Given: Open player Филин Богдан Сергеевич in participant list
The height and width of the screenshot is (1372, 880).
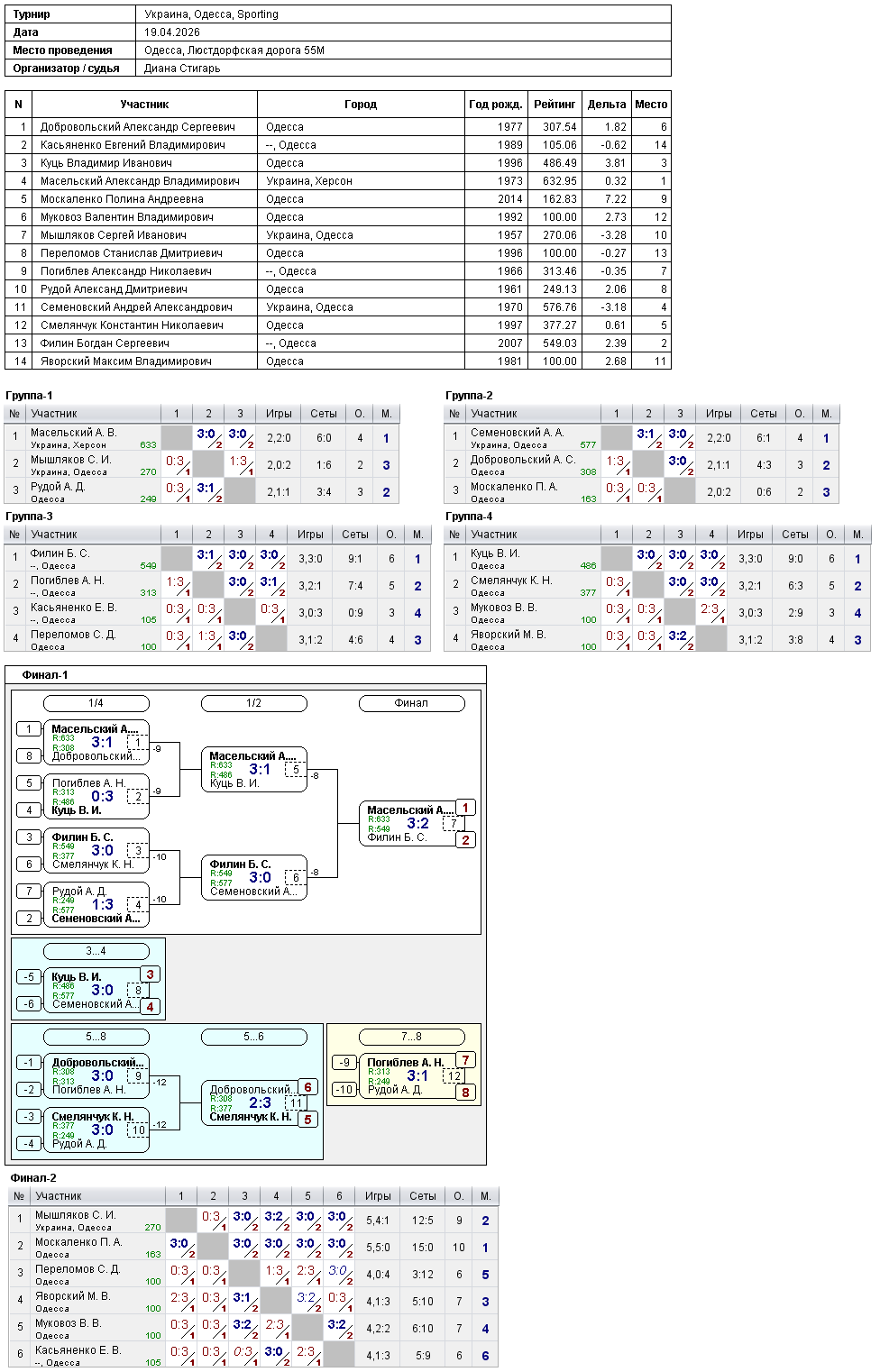Looking at the screenshot, I should click(x=105, y=343).
